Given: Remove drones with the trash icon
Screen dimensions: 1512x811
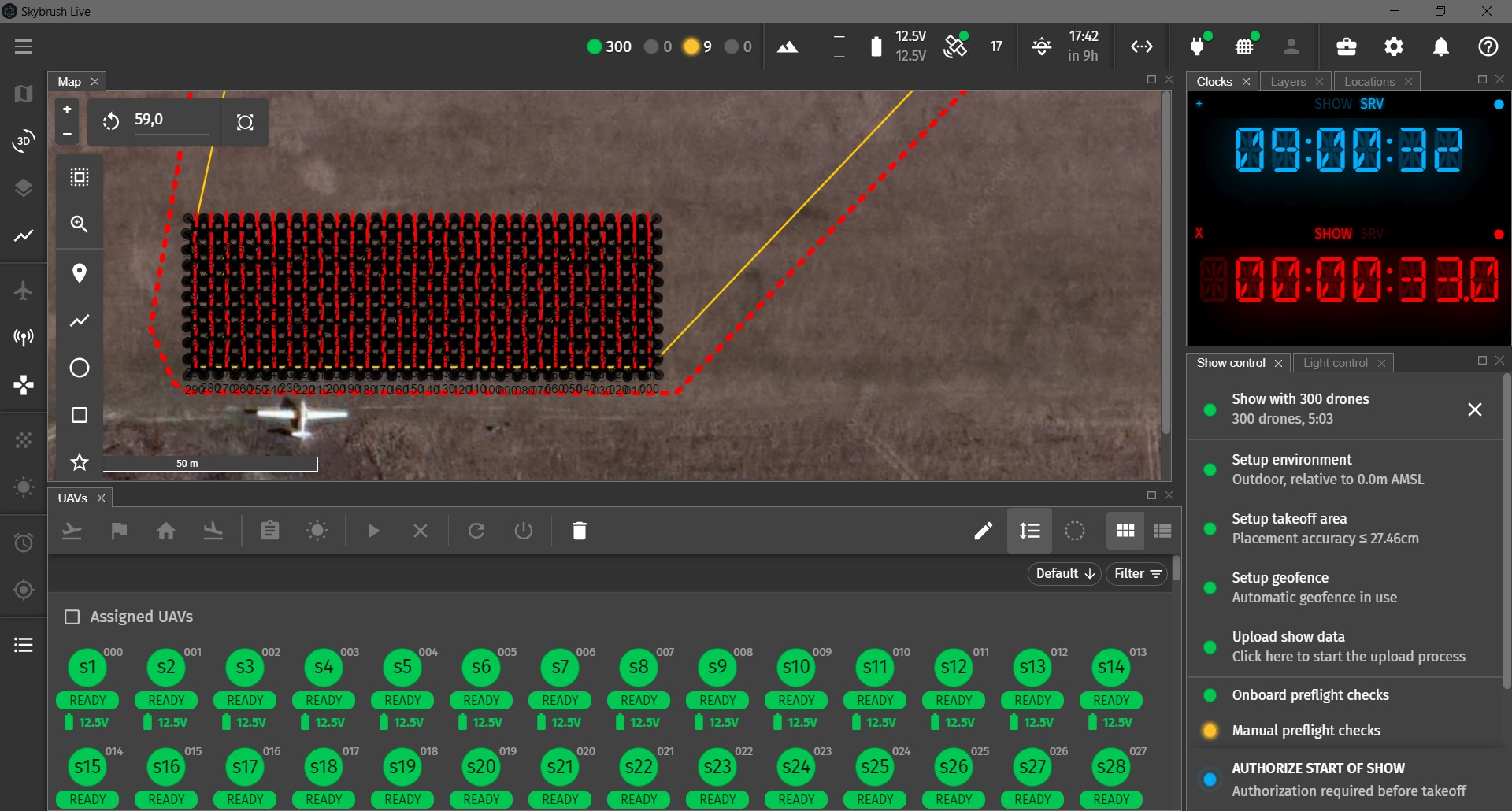Looking at the screenshot, I should click(x=579, y=531).
